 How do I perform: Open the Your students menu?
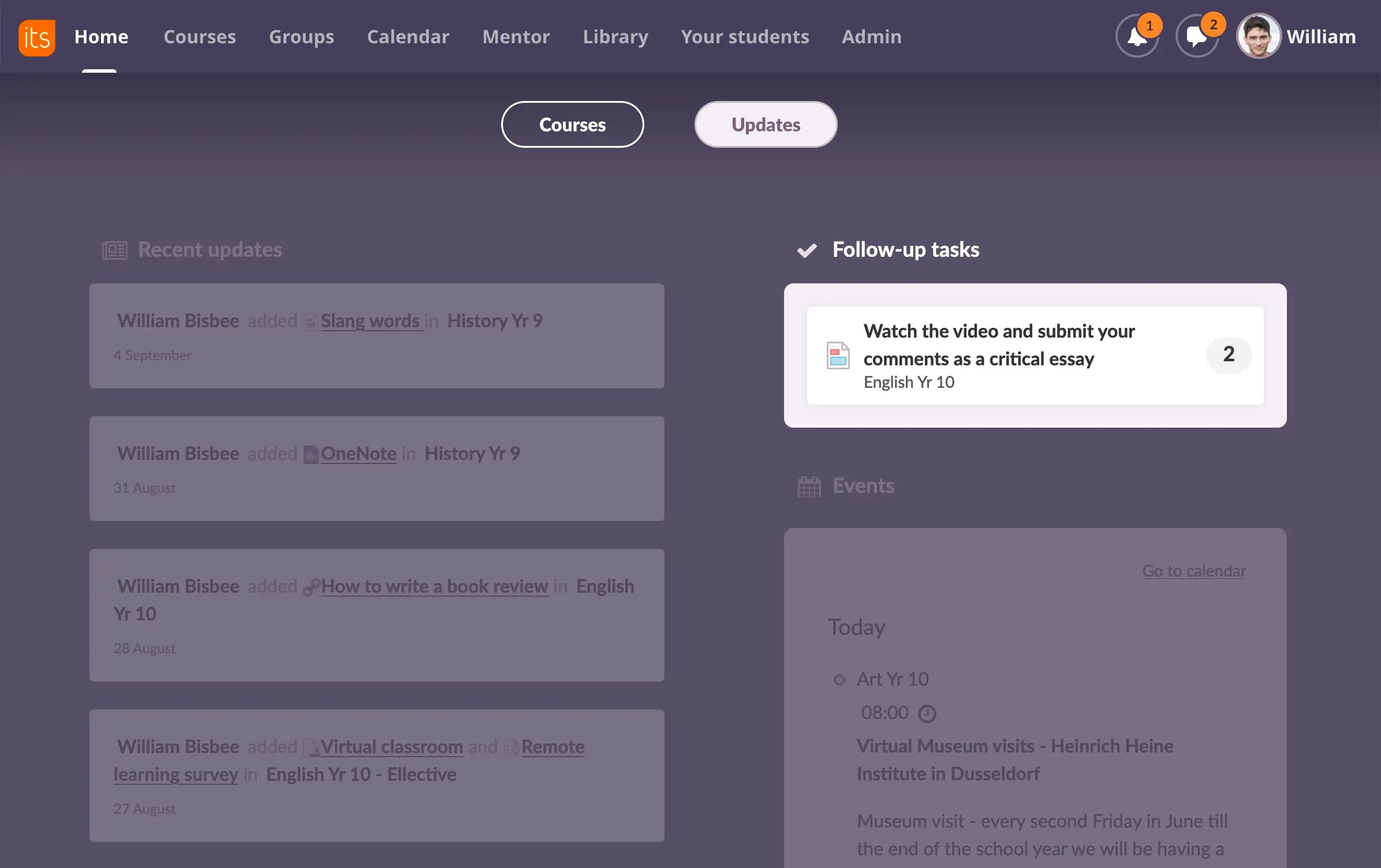(x=745, y=37)
